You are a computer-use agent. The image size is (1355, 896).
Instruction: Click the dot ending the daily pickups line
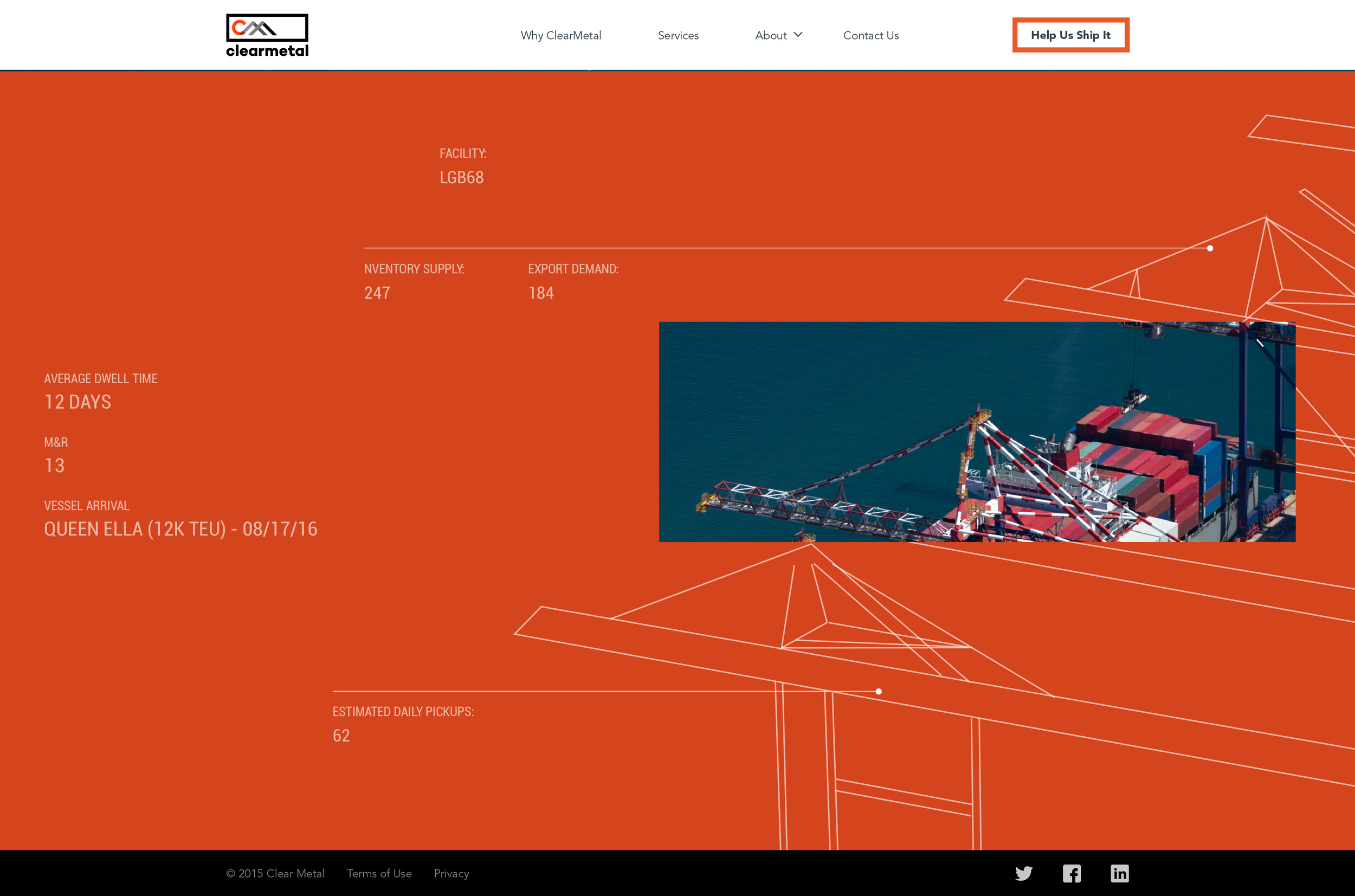(x=879, y=692)
